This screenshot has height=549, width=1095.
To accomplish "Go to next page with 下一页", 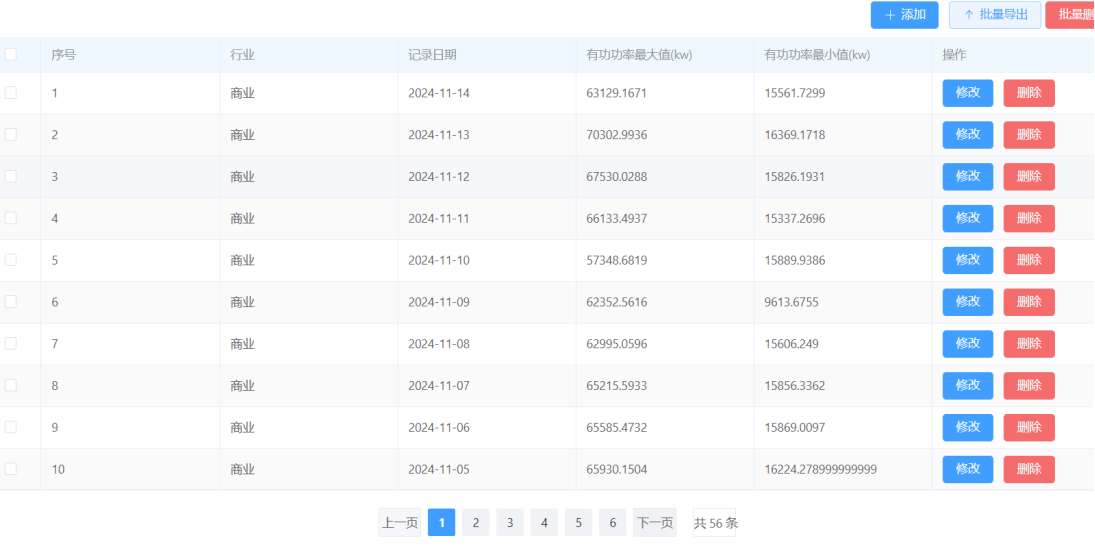I will click(x=655, y=522).
